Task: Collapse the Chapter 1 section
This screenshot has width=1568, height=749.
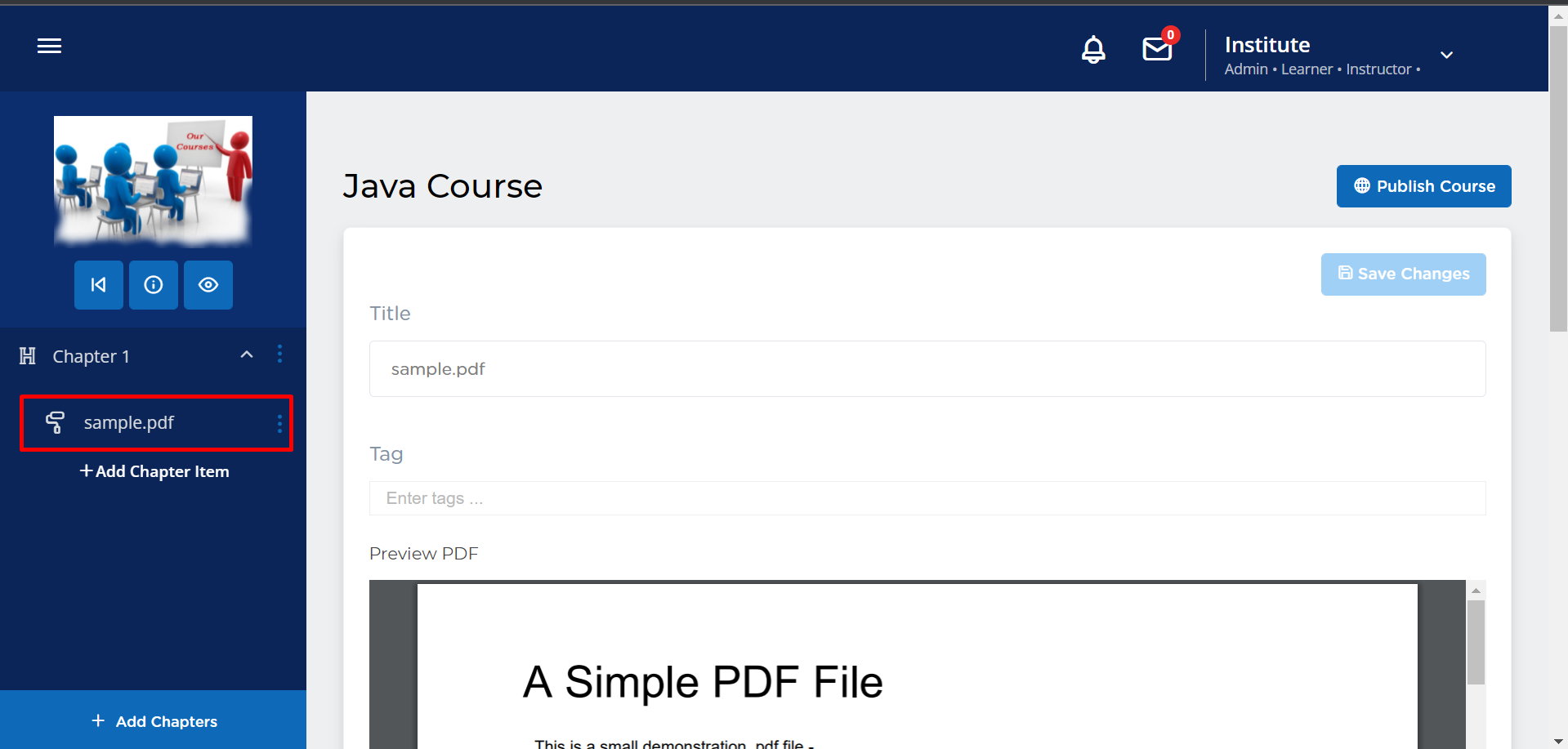Action: click(x=247, y=354)
